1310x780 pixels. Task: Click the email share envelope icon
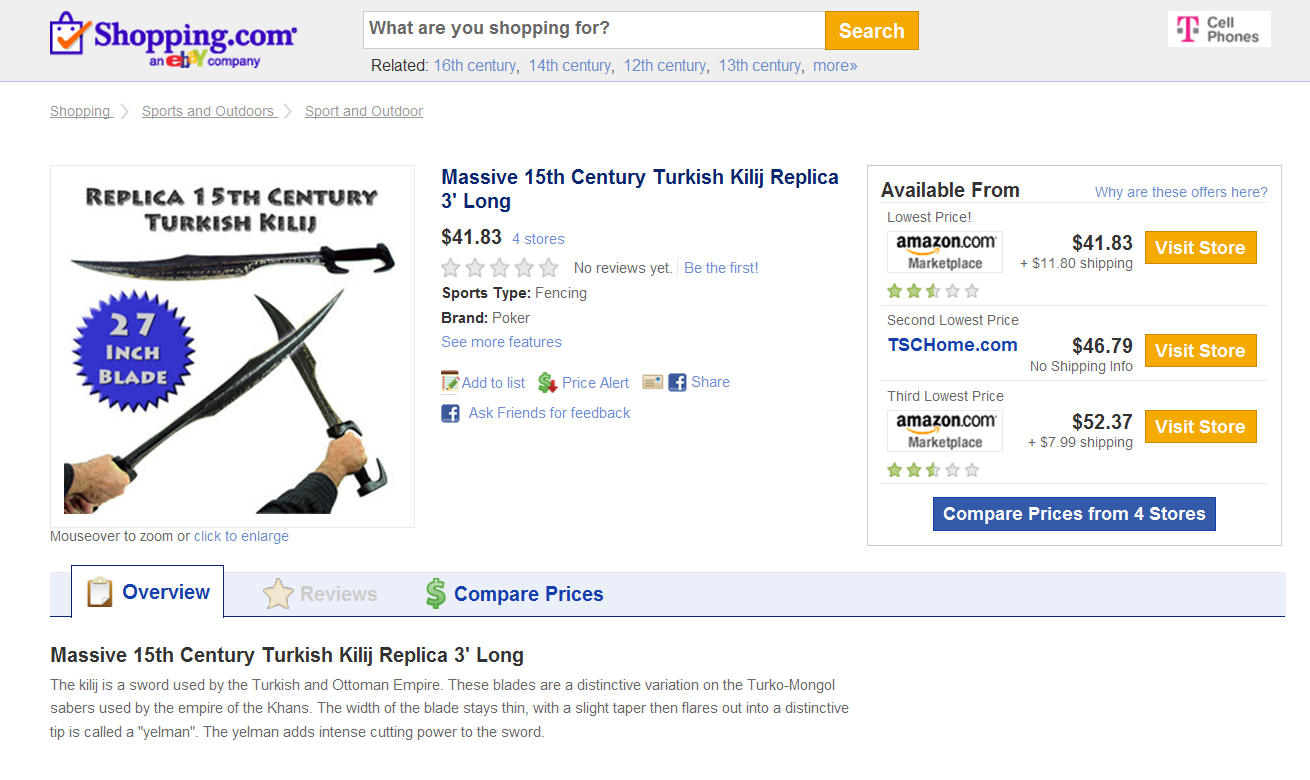[653, 382]
